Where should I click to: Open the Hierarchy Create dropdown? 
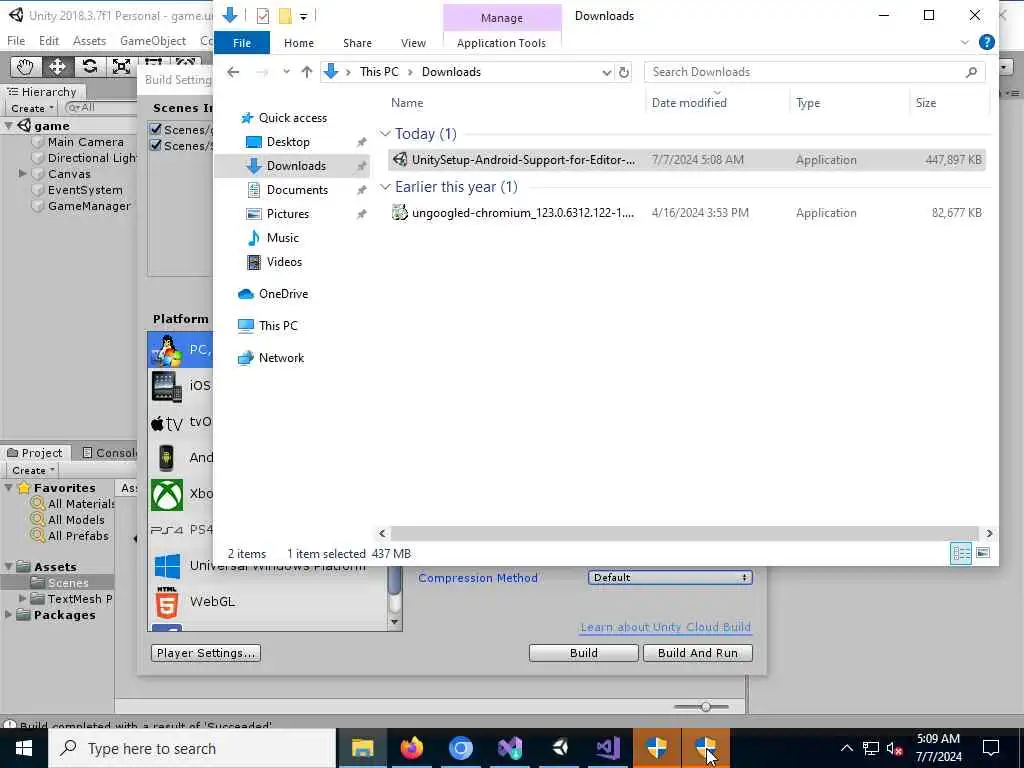32,108
